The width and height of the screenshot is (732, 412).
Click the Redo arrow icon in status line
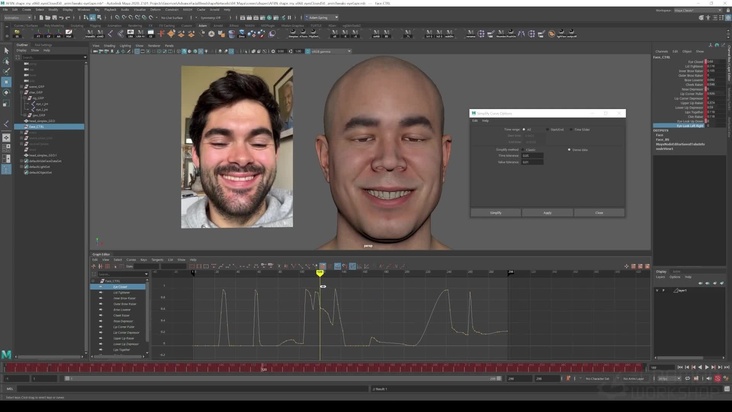pyautogui.click(x=68, y=18)
